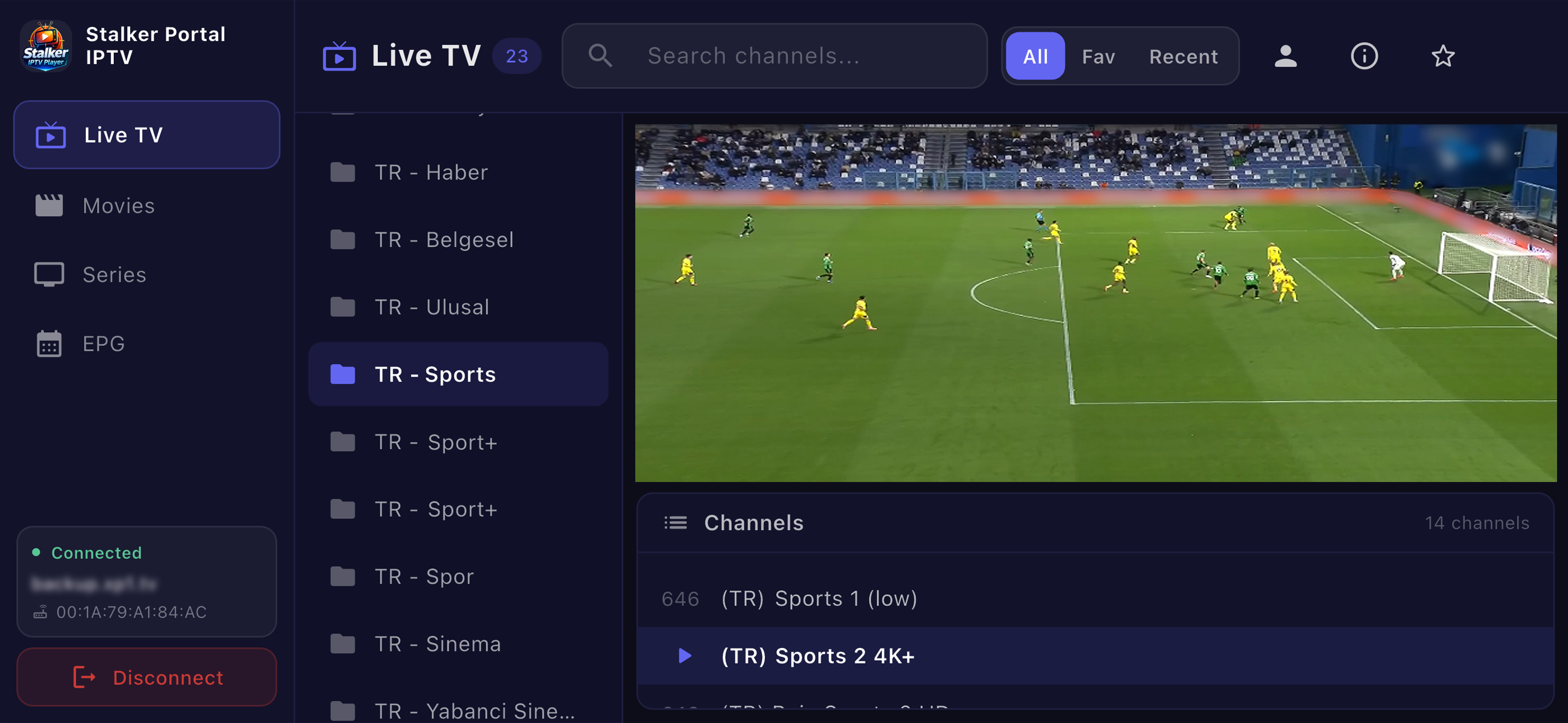Image resolution: width=1568 pixels, height=723 pixels.
Task: Click the Disconnect logout icon
Action: coord(84,678)
